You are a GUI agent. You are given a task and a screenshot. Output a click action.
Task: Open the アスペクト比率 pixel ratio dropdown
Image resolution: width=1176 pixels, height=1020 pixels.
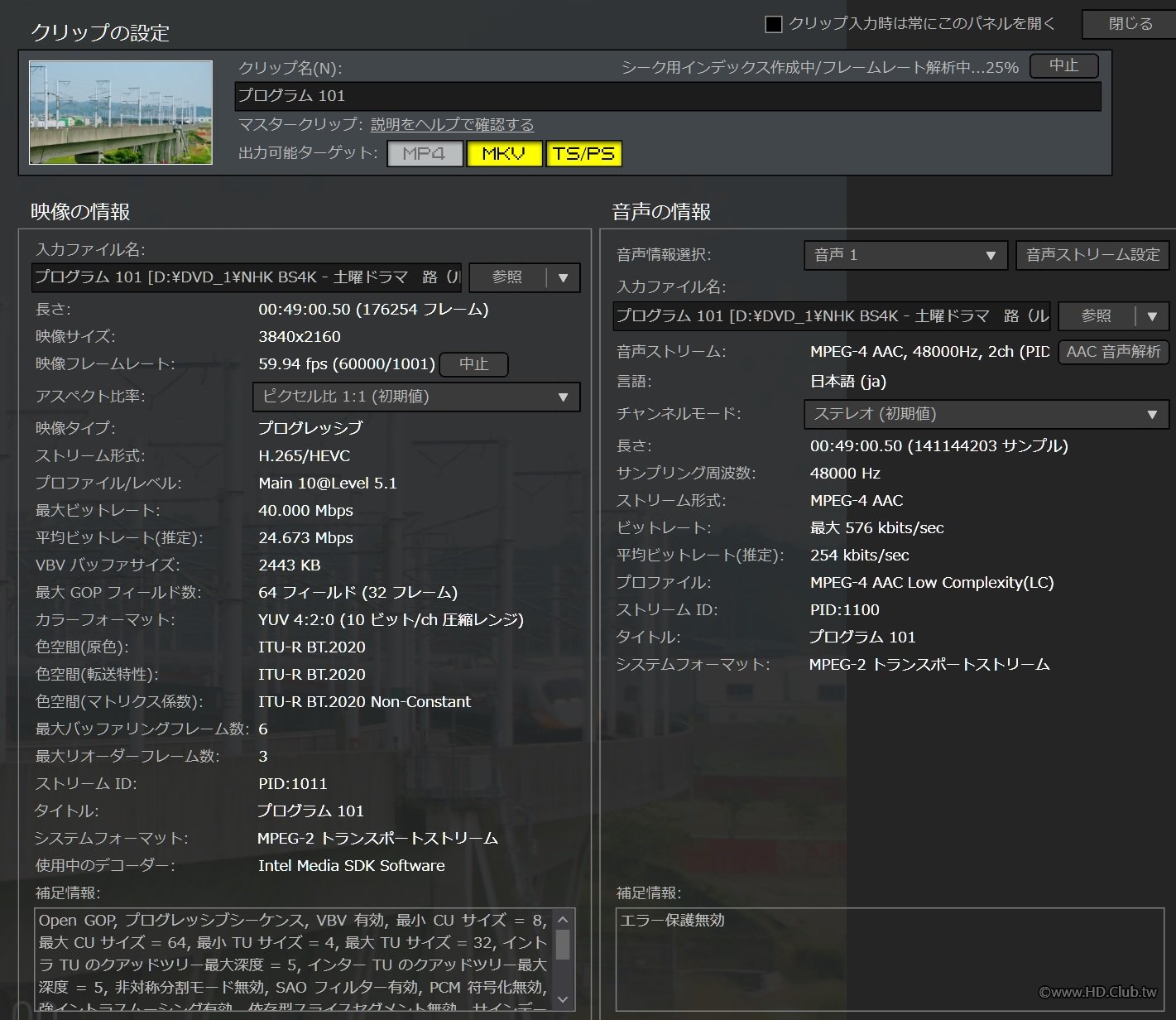tap(416, 397)
